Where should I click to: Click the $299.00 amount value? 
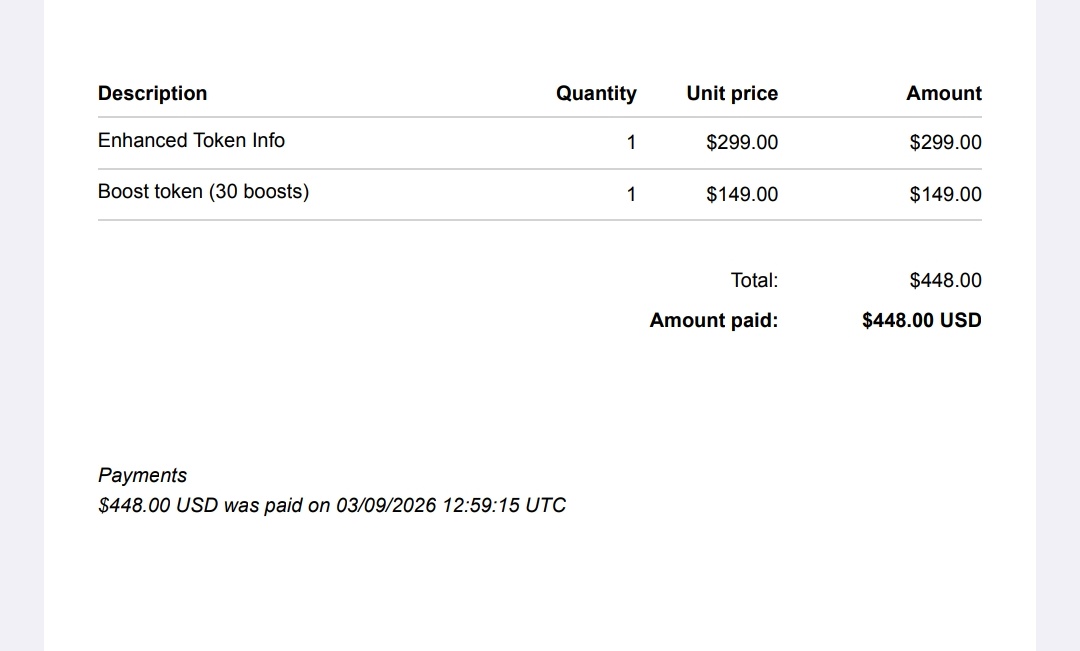click(x=946, y=143)
